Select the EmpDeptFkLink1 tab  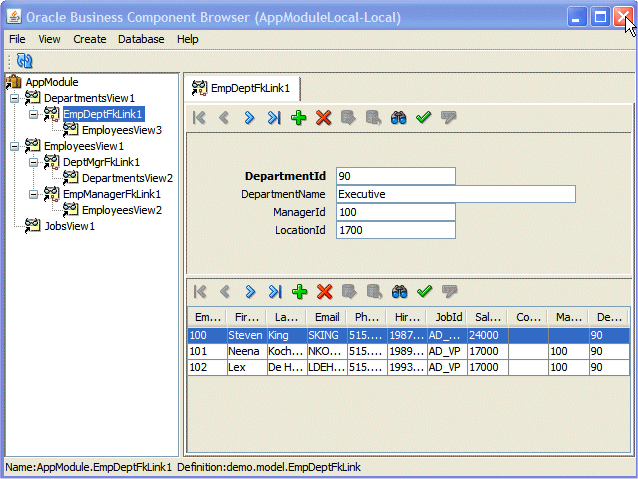242,88
